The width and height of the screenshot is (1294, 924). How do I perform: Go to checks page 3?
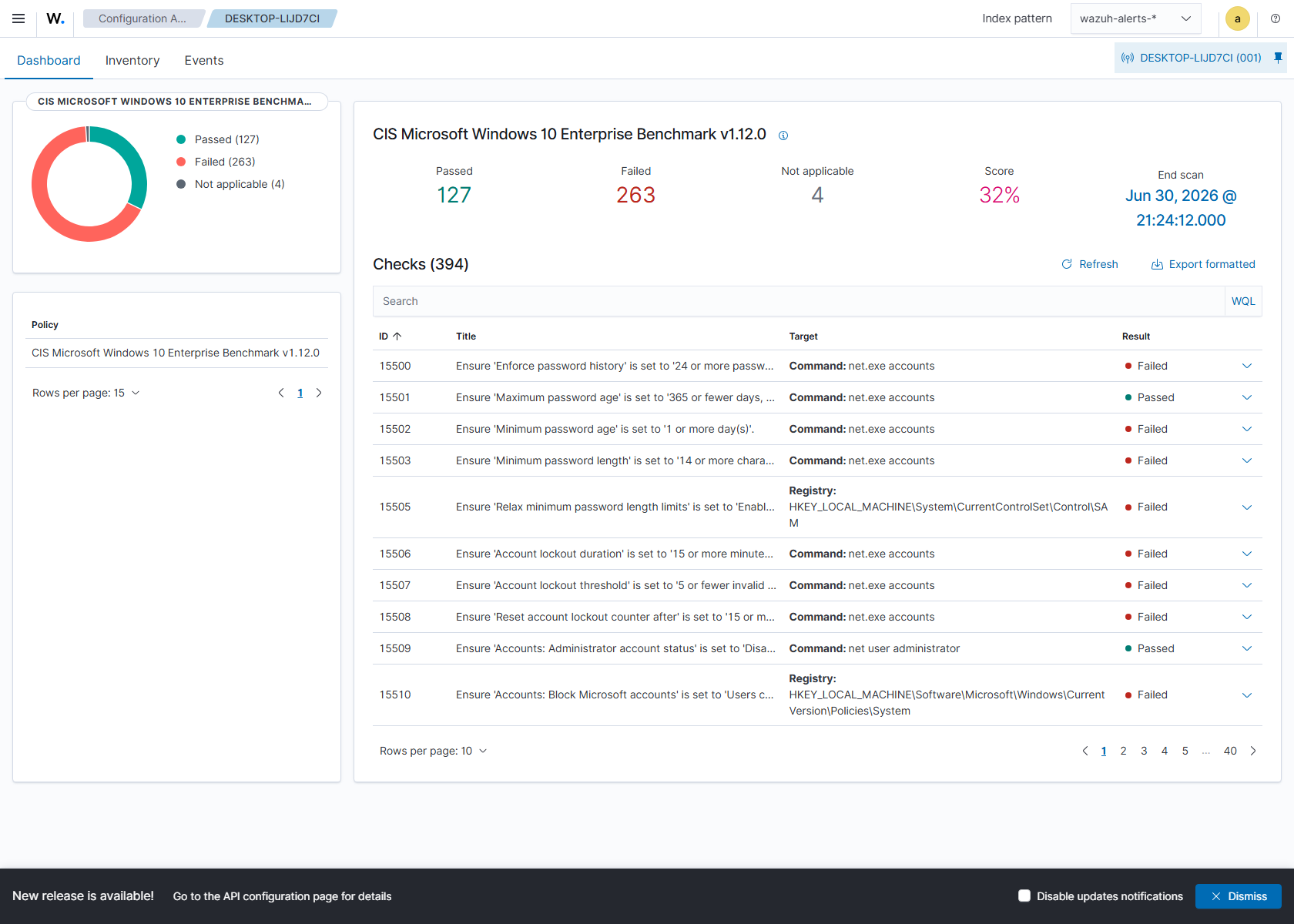1144,751
